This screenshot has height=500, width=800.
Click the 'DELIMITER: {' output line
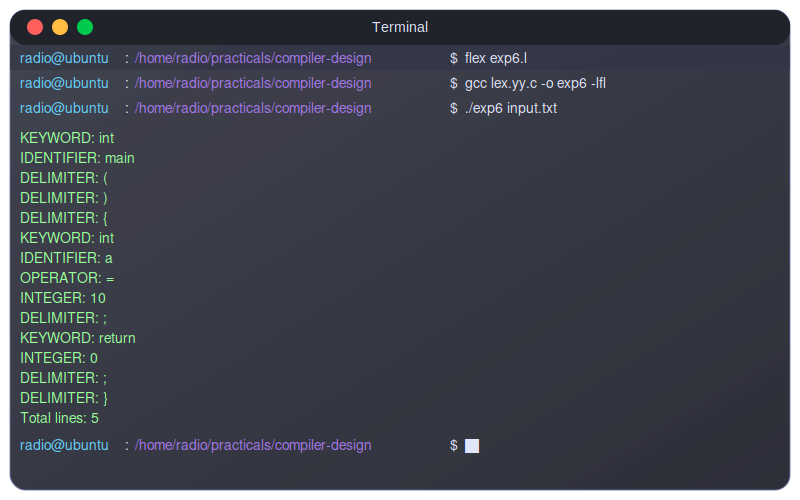pos(64,218)
